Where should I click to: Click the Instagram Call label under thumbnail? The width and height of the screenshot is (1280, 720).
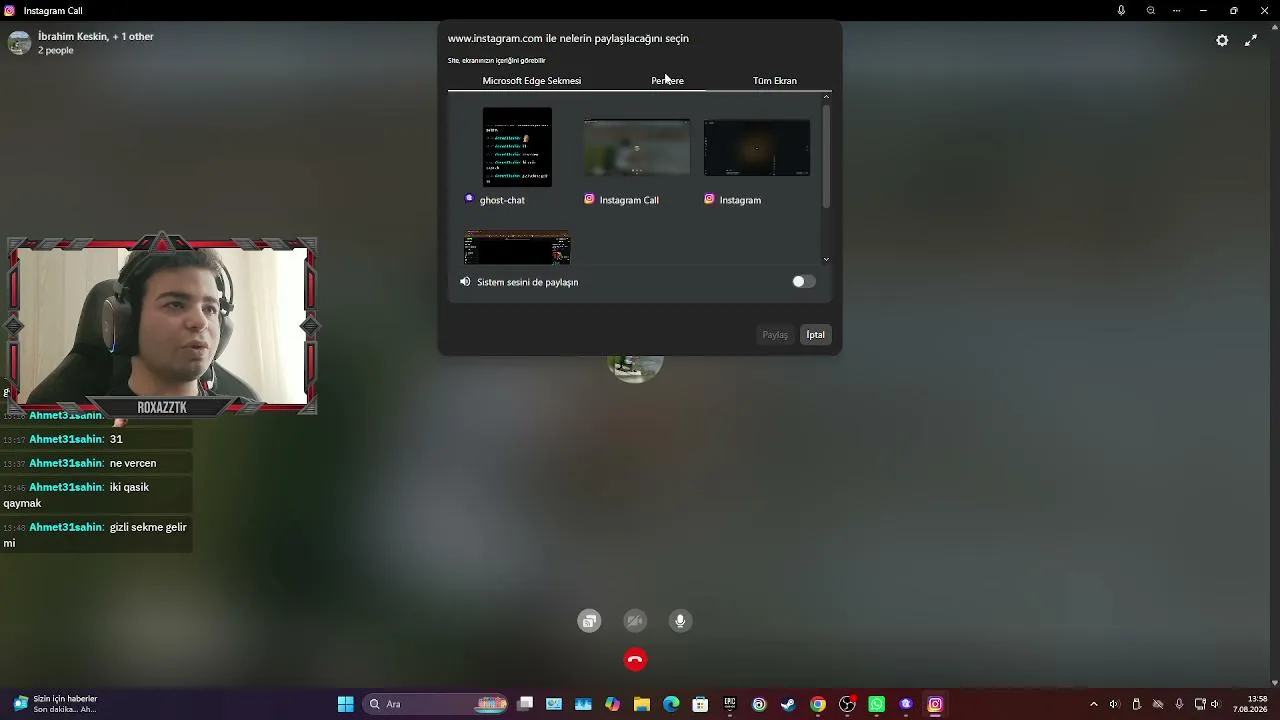point(629,200)
